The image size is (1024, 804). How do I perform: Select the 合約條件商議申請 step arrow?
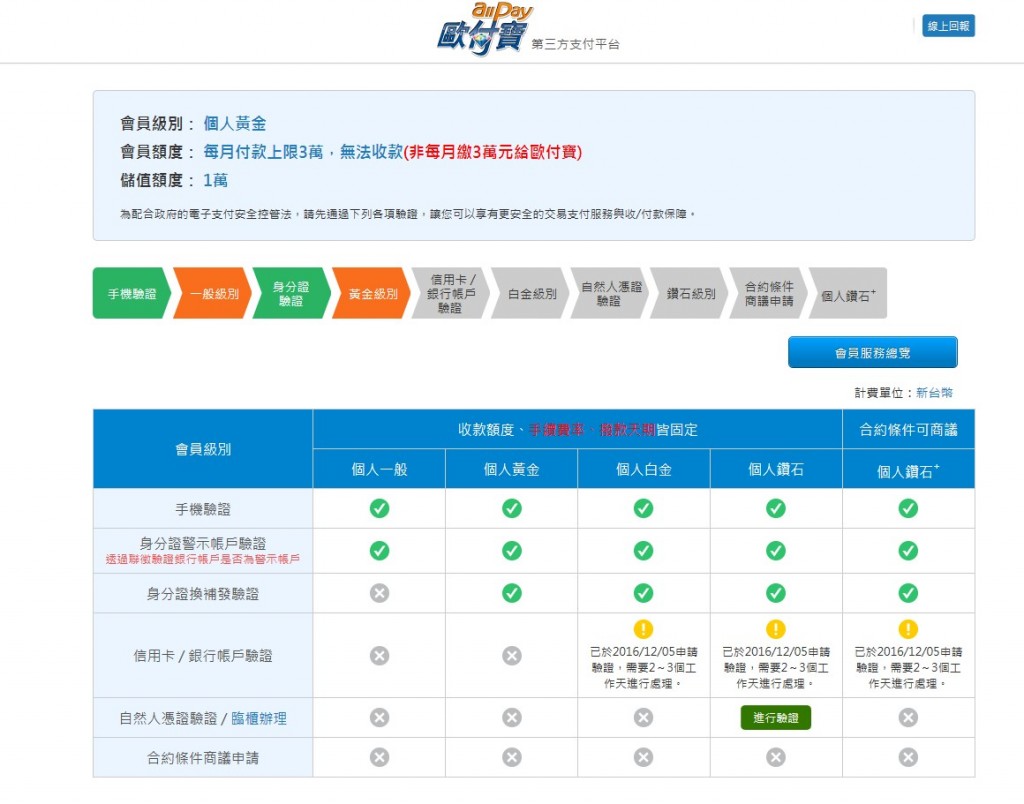769,293
